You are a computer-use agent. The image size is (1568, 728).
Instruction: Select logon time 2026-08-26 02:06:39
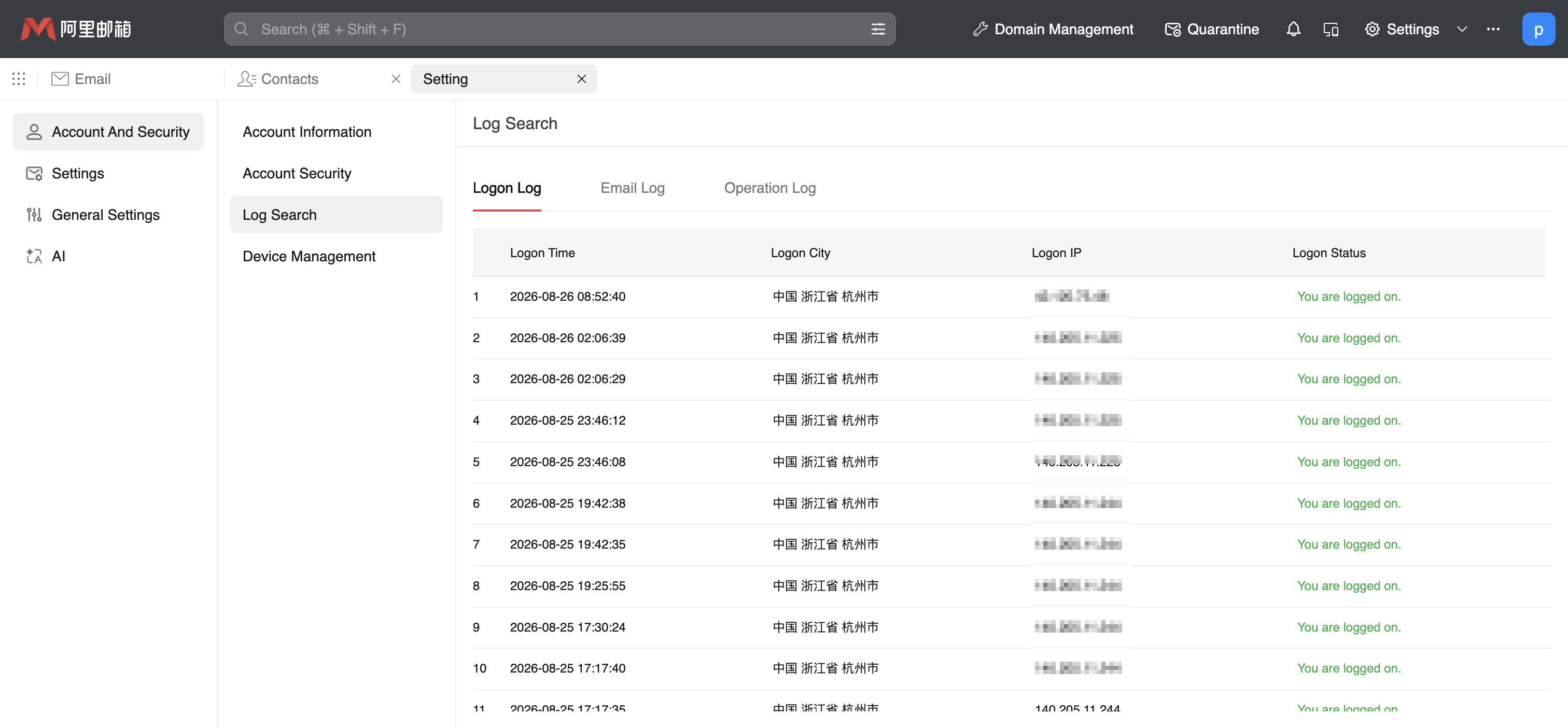(x=567, y=338)
